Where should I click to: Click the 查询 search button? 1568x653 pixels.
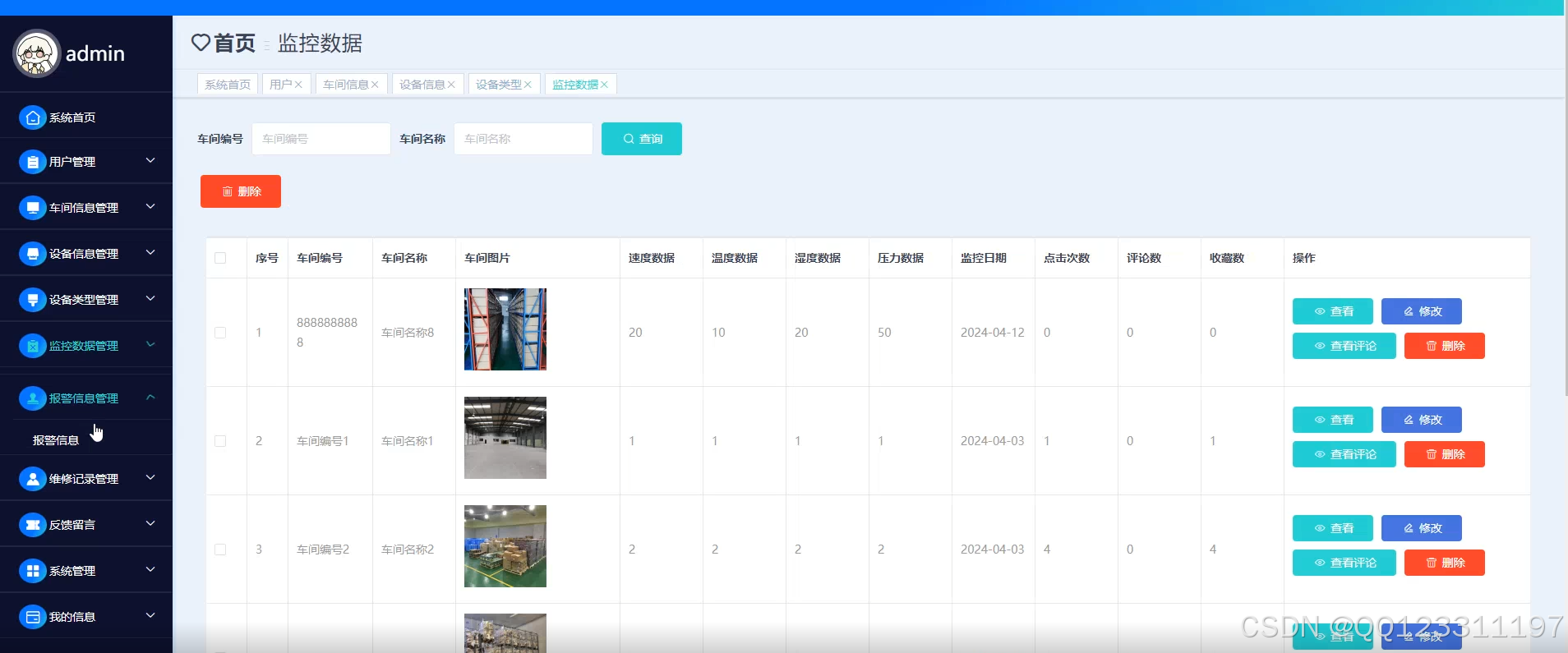click(642, 139)
